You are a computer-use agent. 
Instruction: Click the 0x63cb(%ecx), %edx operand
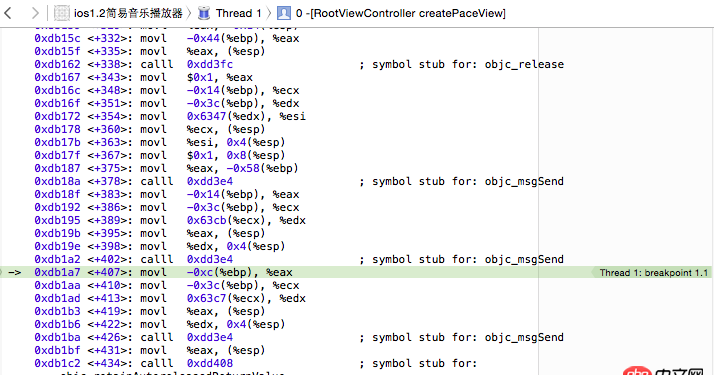click(x=246, y=220)
